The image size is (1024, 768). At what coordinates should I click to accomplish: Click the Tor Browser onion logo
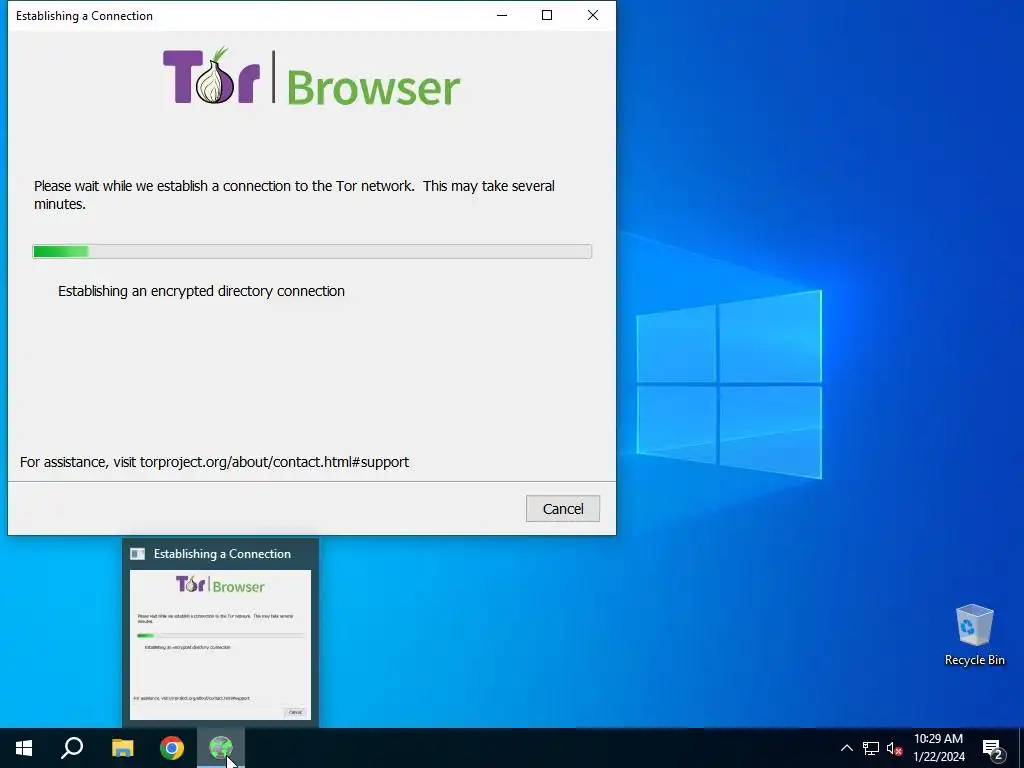coord(312,76)
